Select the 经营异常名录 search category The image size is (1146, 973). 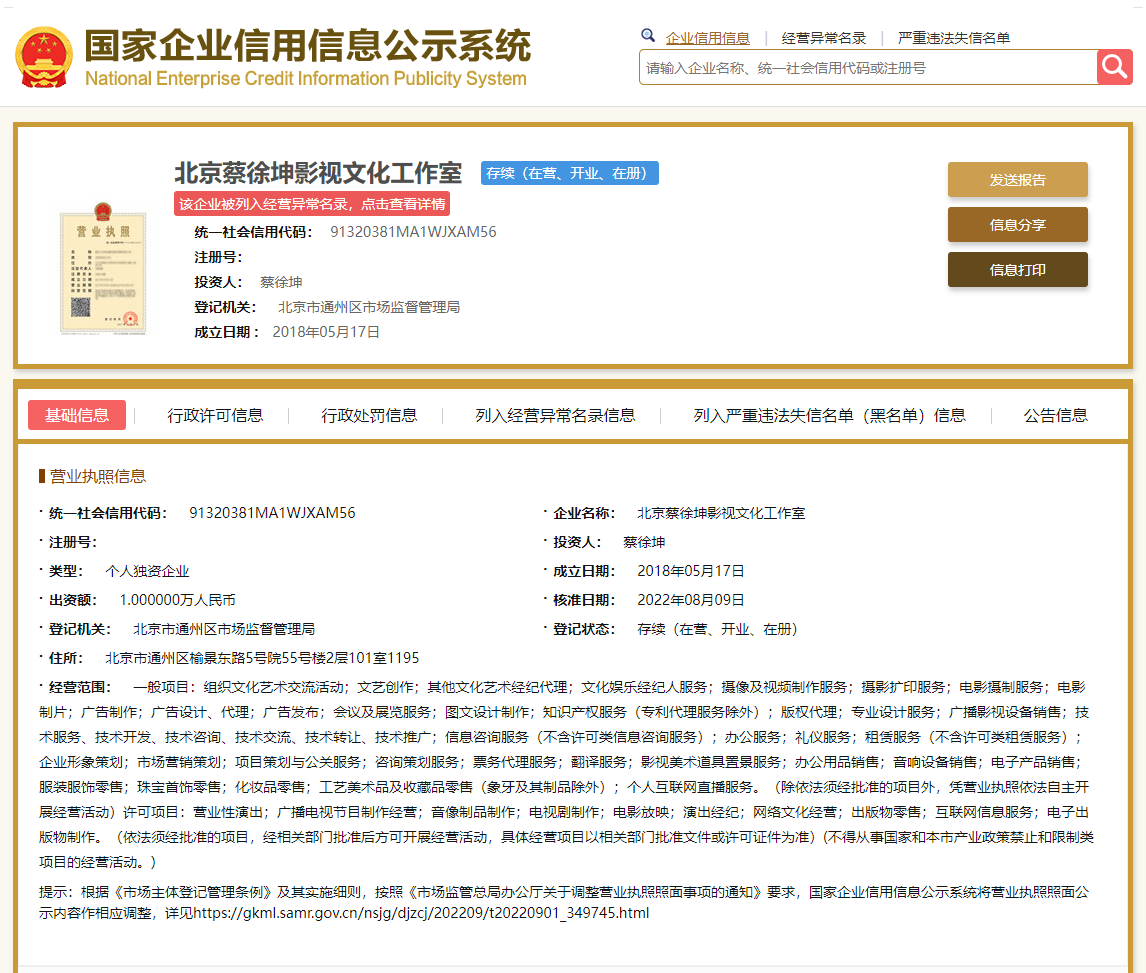824,38
